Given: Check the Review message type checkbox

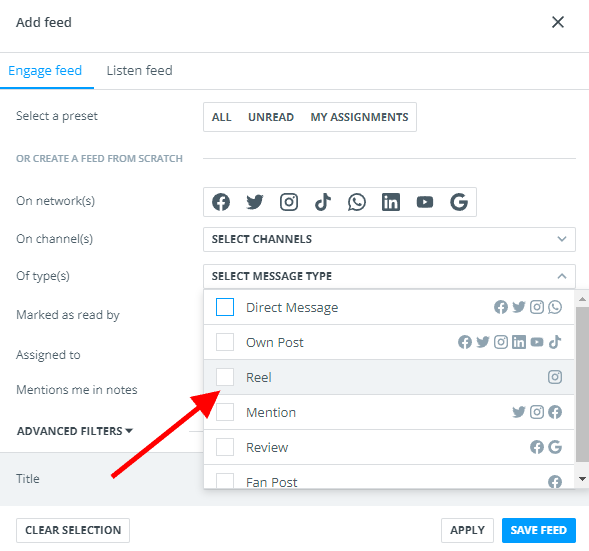Looking at the screenshot, I should click(x=225, y=447).
